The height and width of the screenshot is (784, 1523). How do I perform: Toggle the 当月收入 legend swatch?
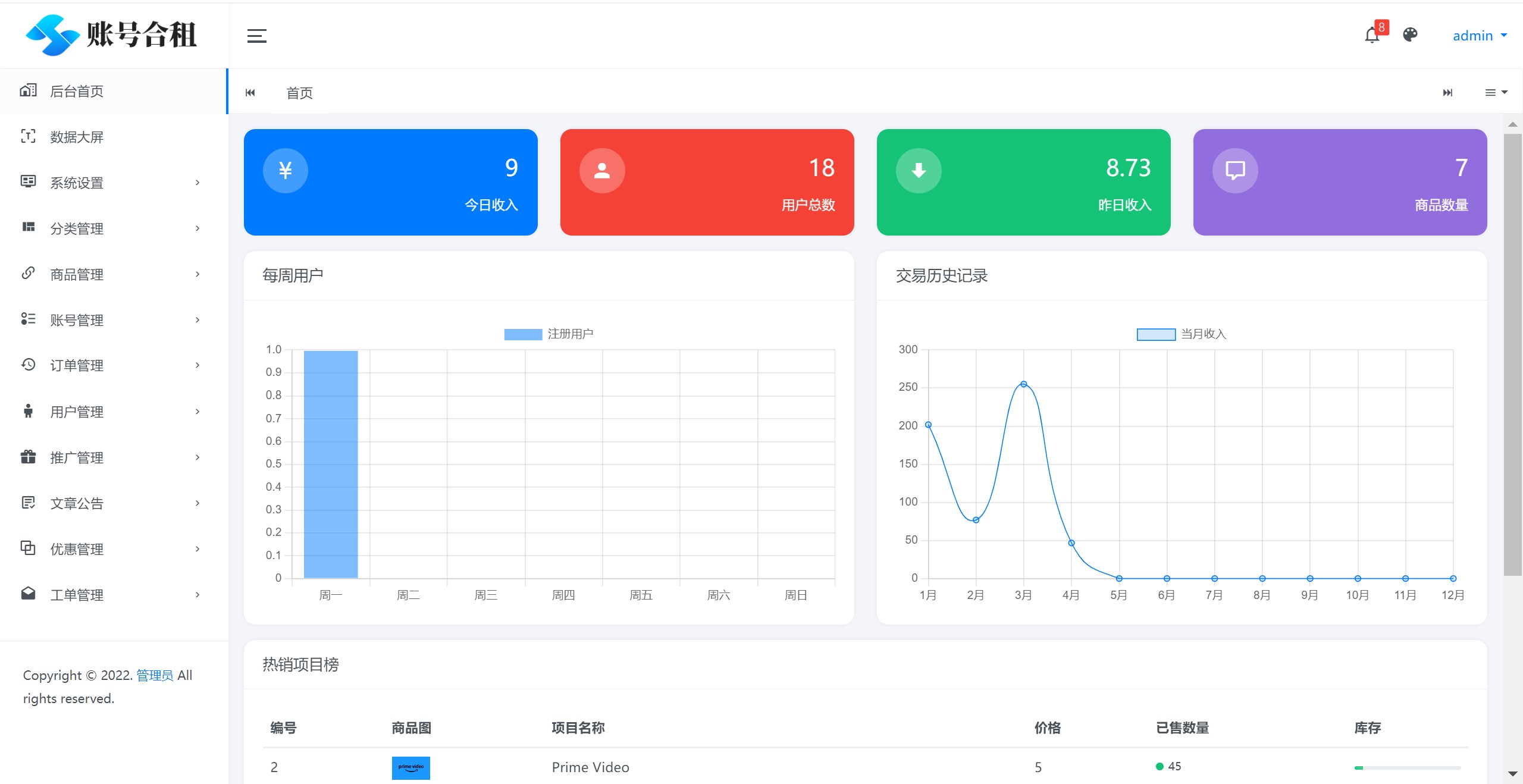(x=1156, y=334)
